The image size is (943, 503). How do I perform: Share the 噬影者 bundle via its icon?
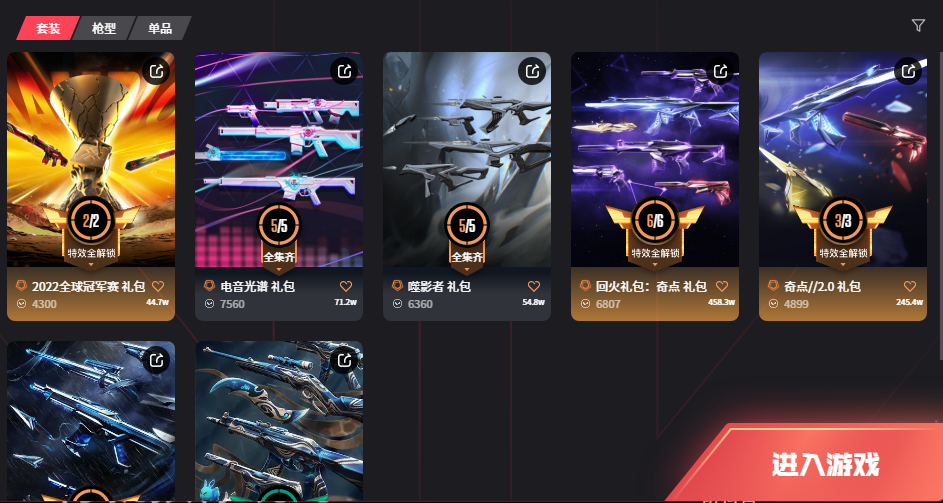(532, 72)
